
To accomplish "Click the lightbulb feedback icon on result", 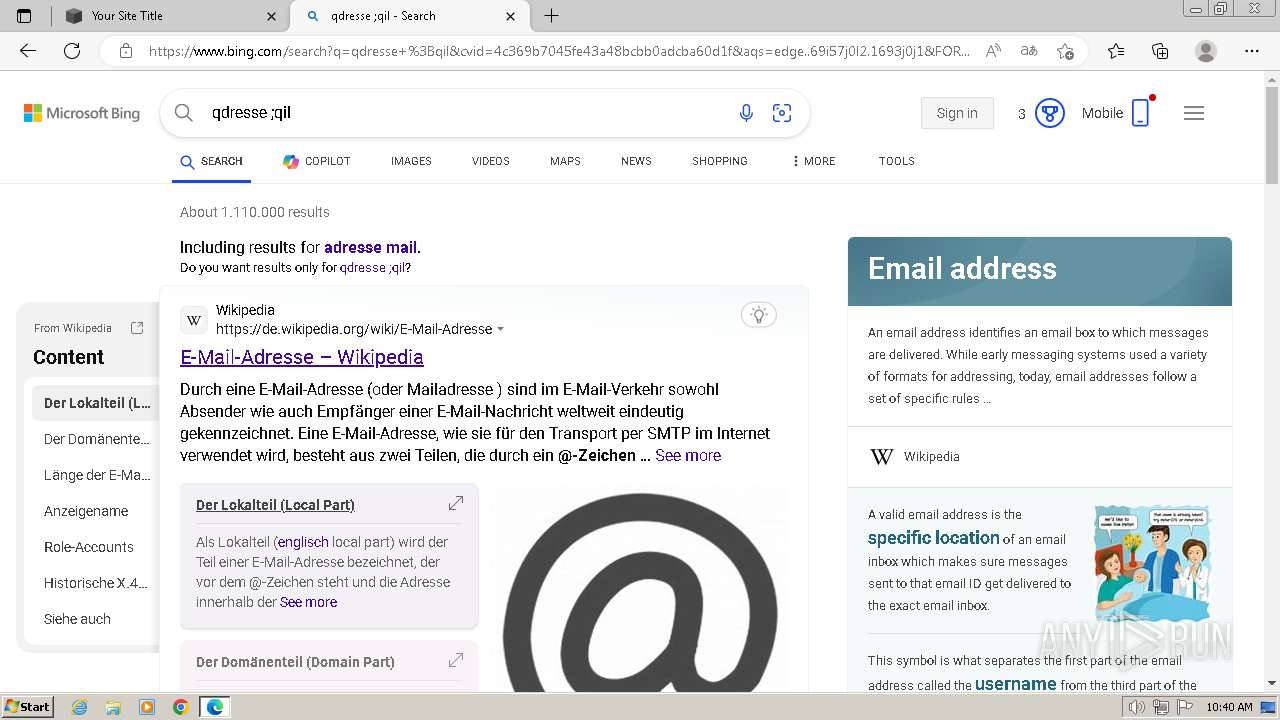I will coord(759,315).
